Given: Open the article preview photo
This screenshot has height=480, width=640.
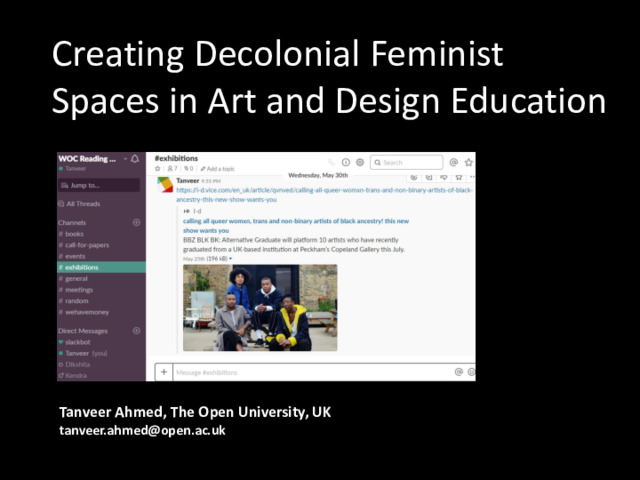Looking at the screenshot, I should [260, 308].
